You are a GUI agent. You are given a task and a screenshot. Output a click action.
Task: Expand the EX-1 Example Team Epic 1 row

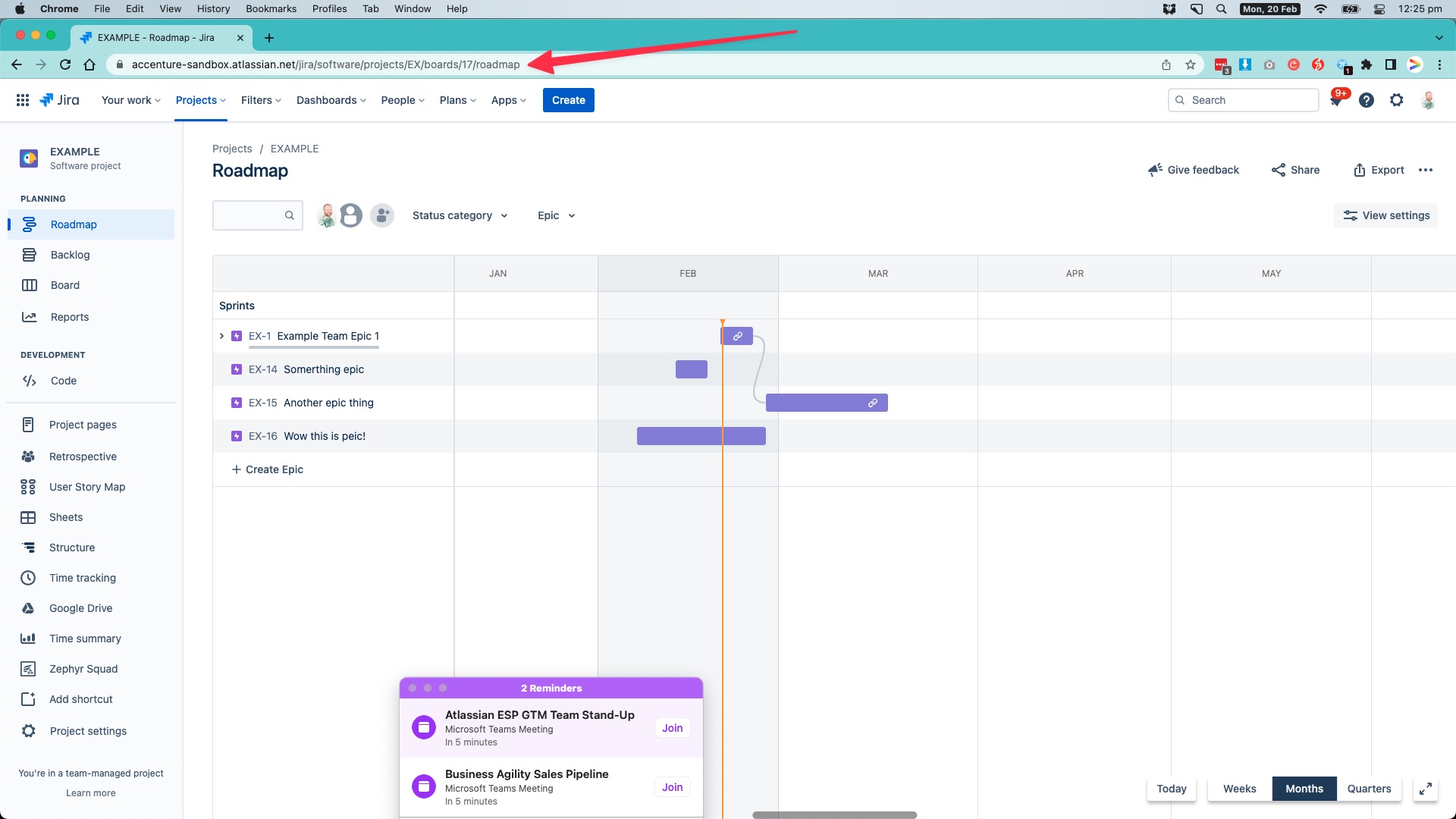(x=221, y=336)
